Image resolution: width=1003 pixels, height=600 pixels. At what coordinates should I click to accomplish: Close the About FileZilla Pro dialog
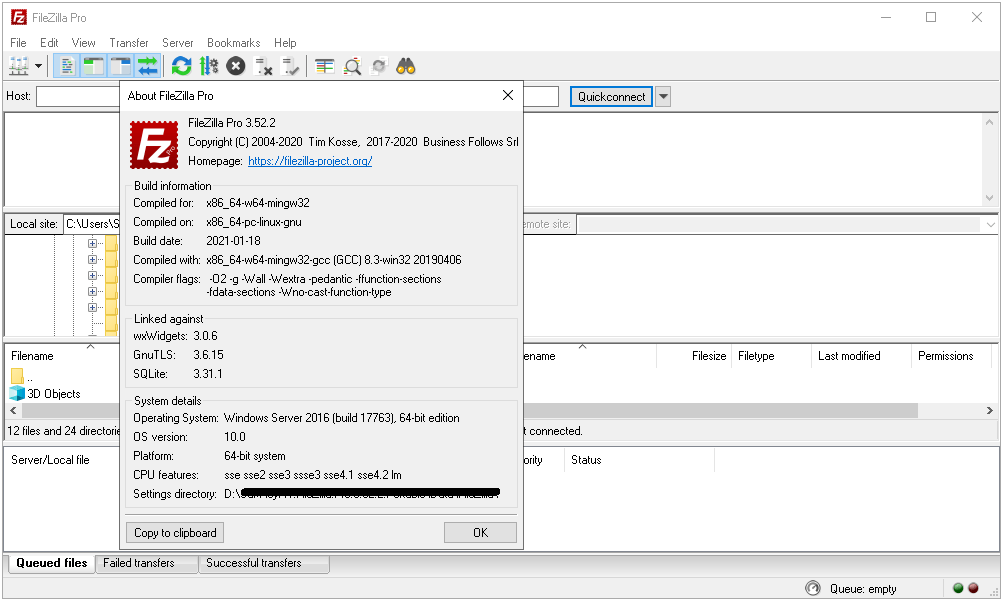point(508,95)
